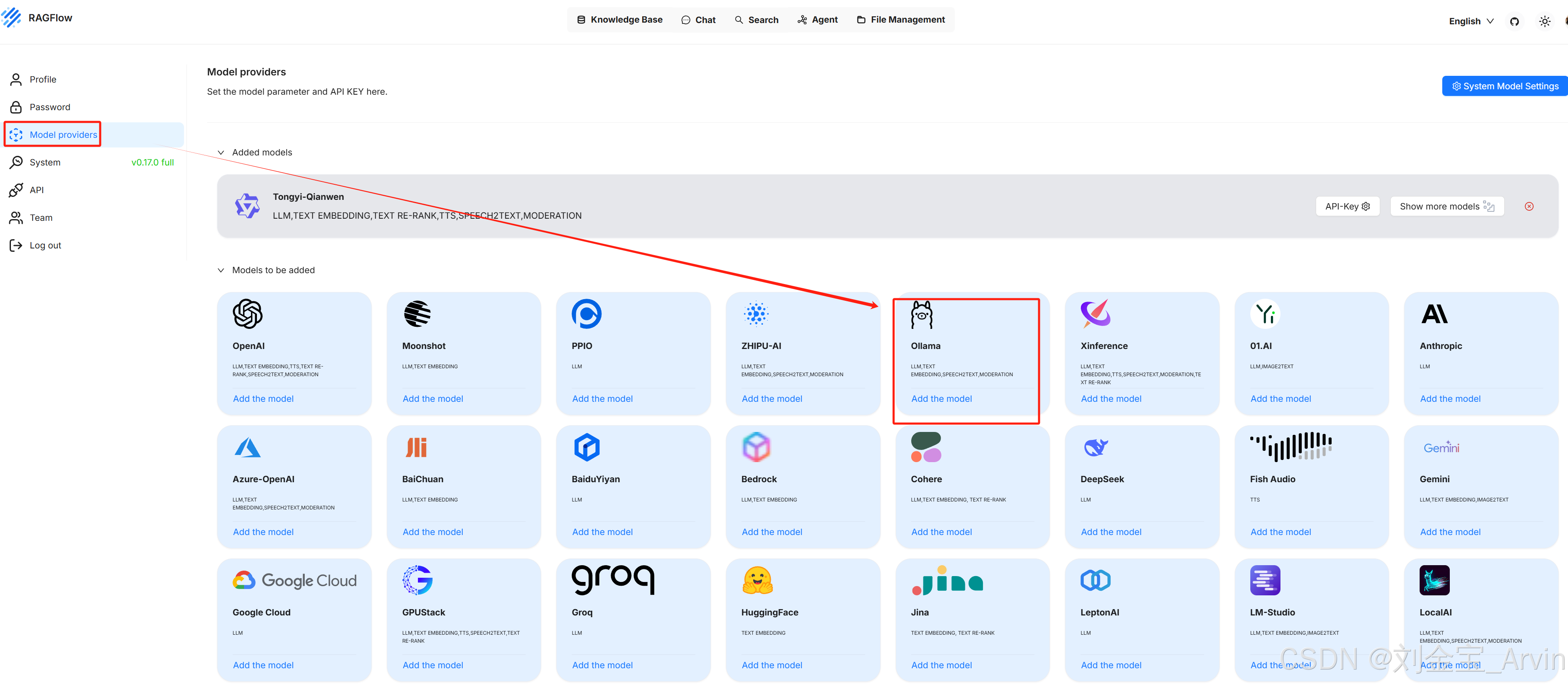Click the OpenAI logo icon
The image size is (1568, 685).
248,314
